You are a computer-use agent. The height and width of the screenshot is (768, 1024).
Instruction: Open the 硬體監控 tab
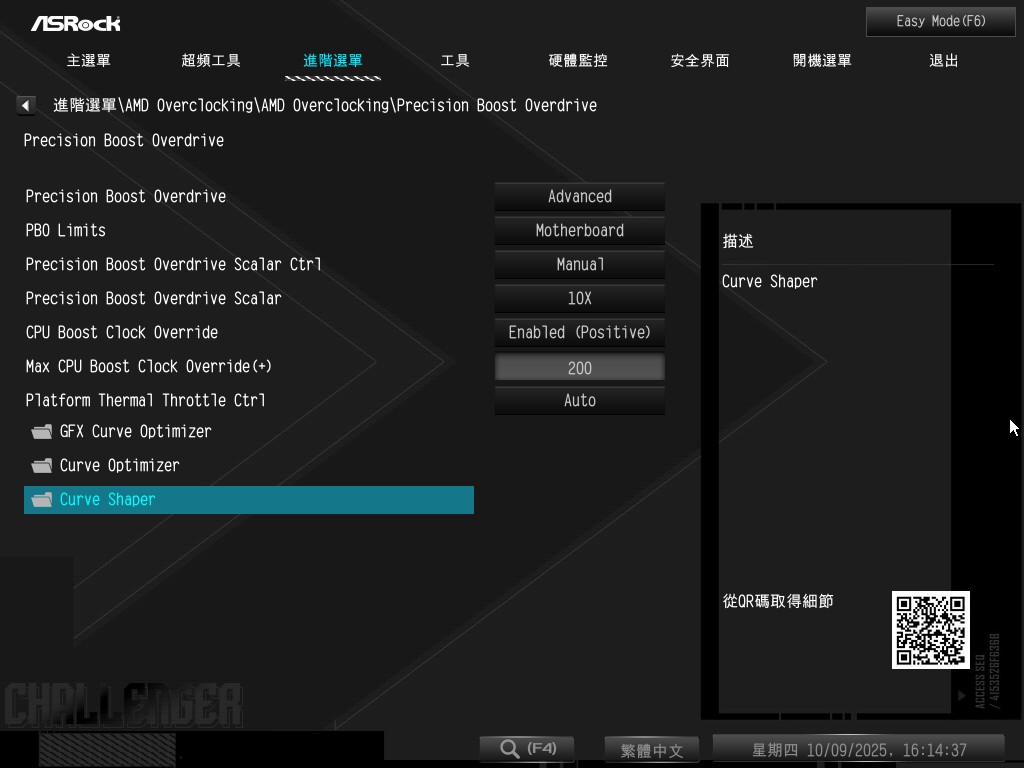click(578, 61)
